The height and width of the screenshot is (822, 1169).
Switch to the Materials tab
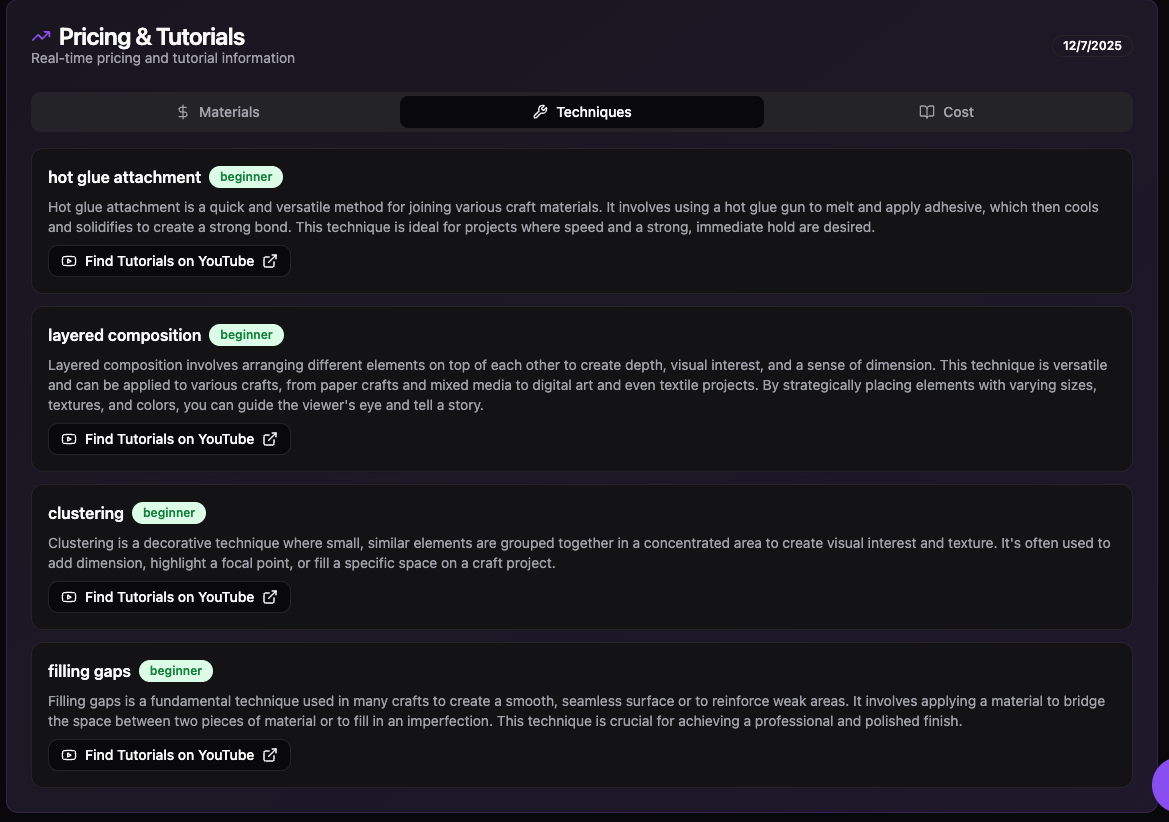tap(218, 112)
